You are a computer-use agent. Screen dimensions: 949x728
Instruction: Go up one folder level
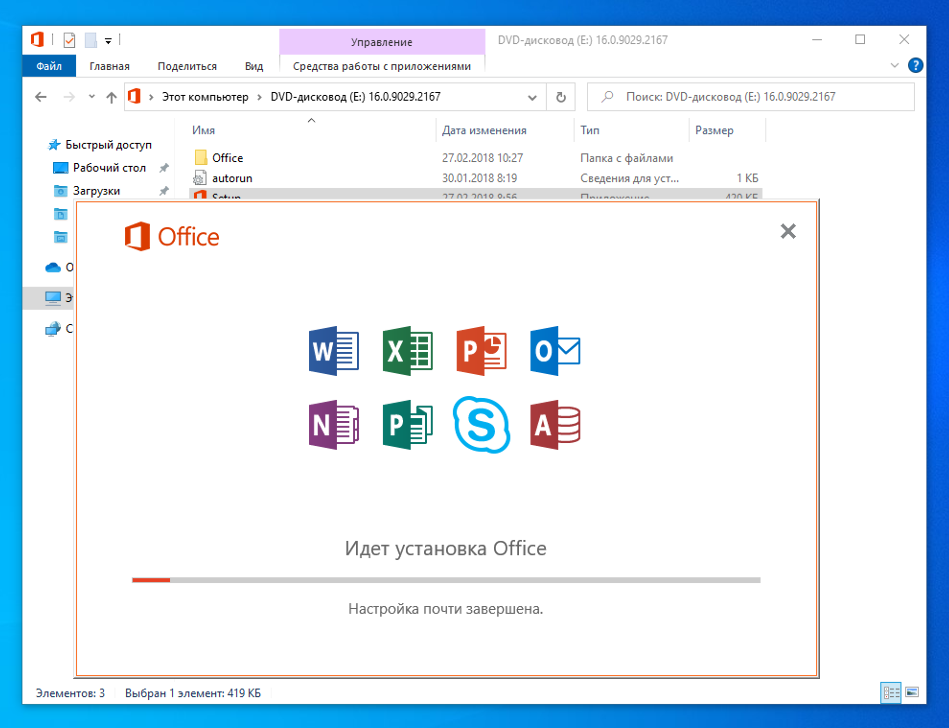pos(111,97)
